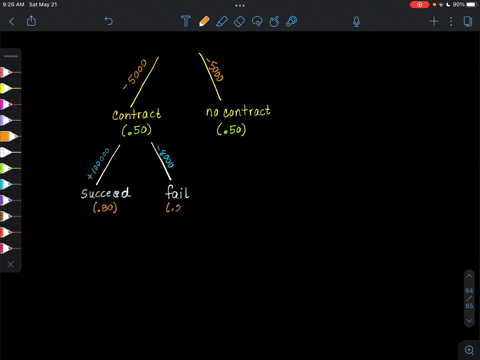This screenshot has width=480, height=360.
Task: Go back to the notes library
Action: [12, 22]
